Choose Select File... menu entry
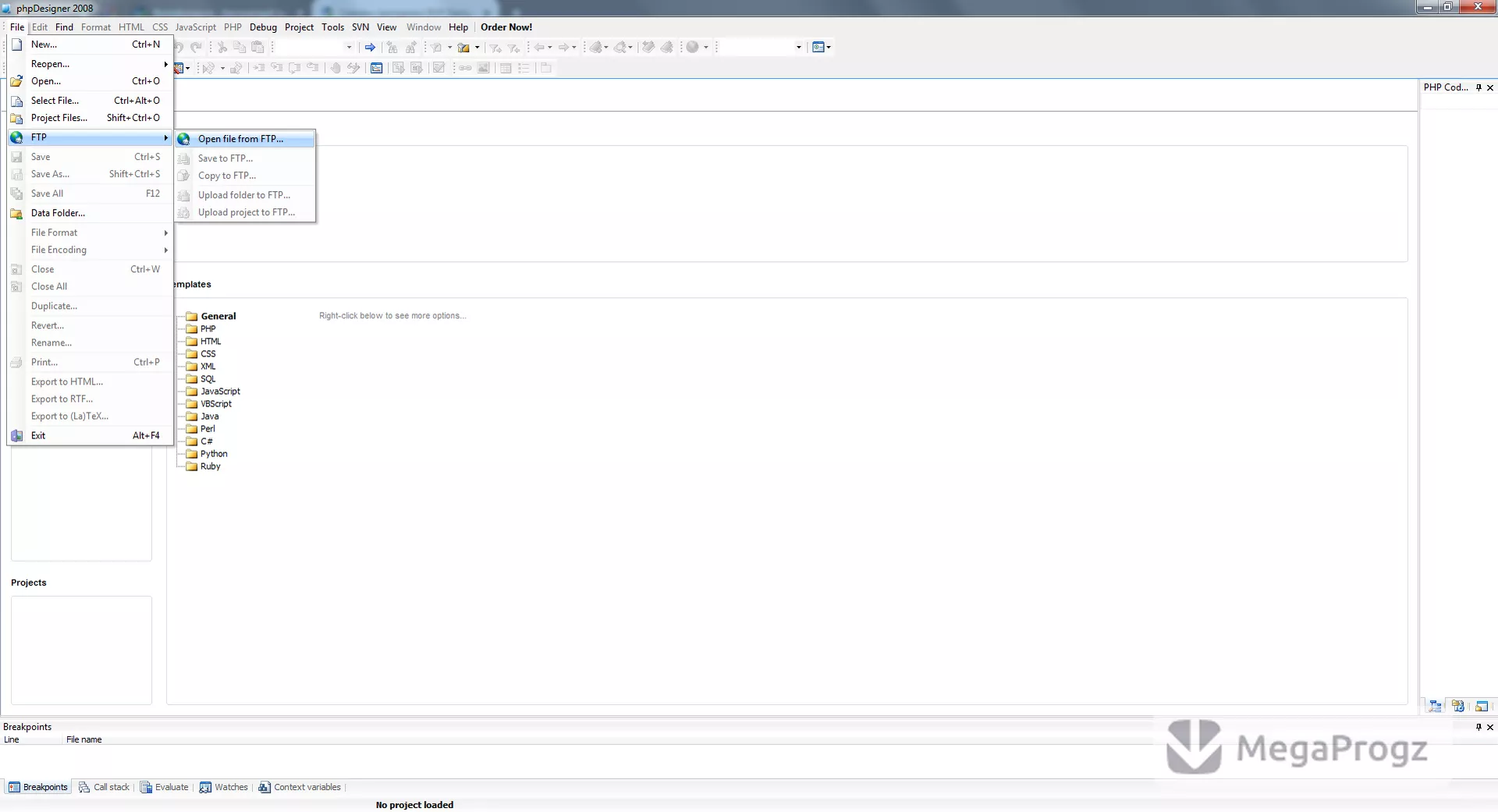The height and width of the screenshot is (812, 1498). point(90,101)
